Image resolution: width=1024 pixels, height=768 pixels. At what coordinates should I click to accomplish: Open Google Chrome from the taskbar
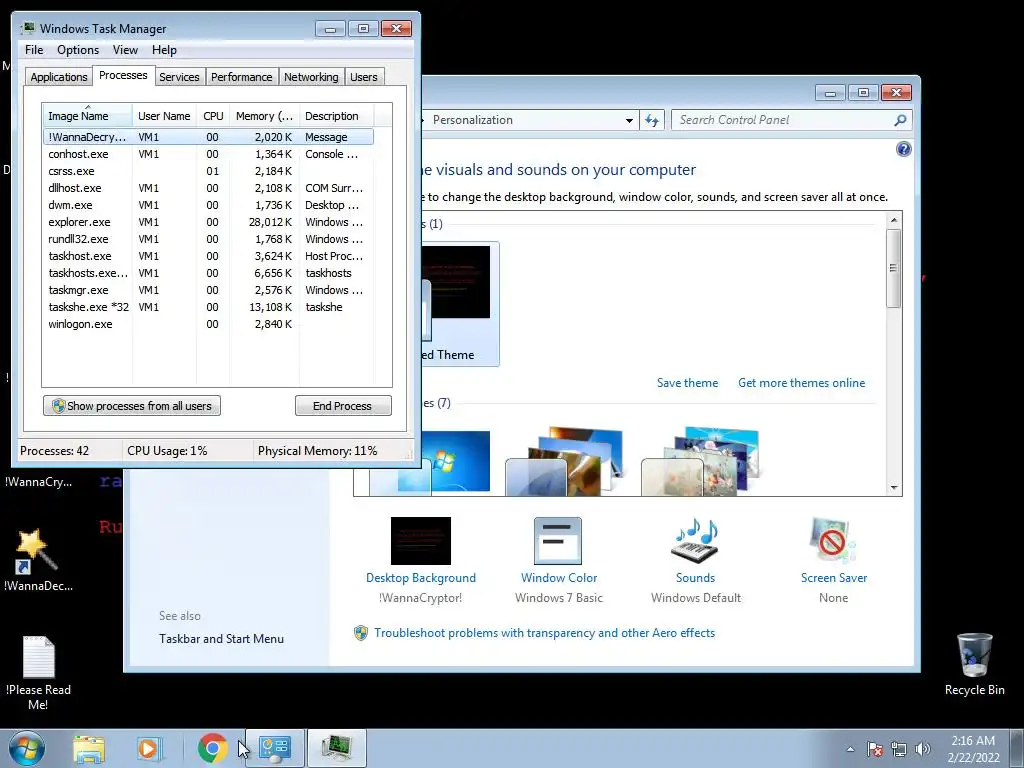pyautogui.click(x=212, y=748)
